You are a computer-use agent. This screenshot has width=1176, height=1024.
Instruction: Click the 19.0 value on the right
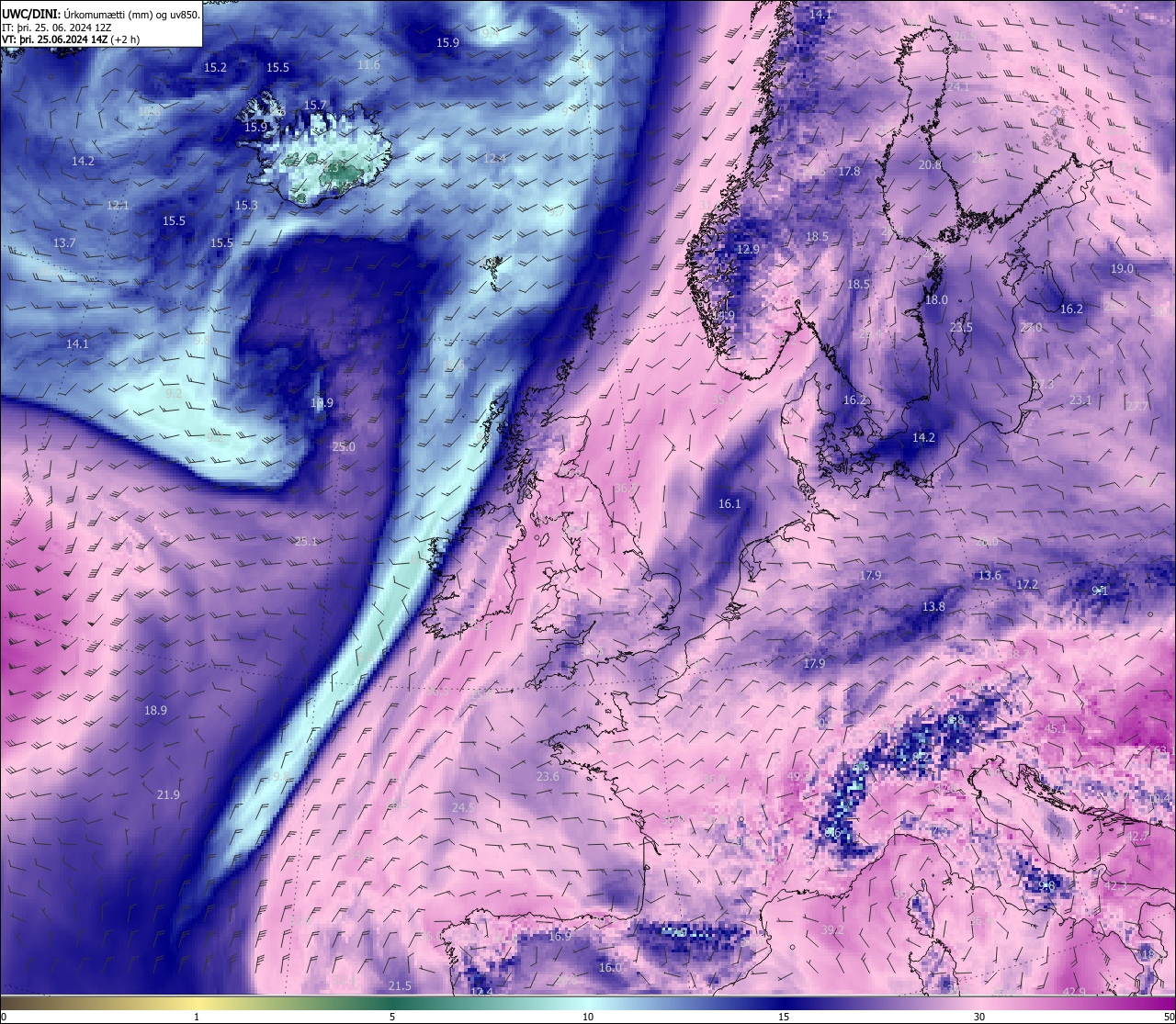pyautogui.click(x=1122, y=269)
